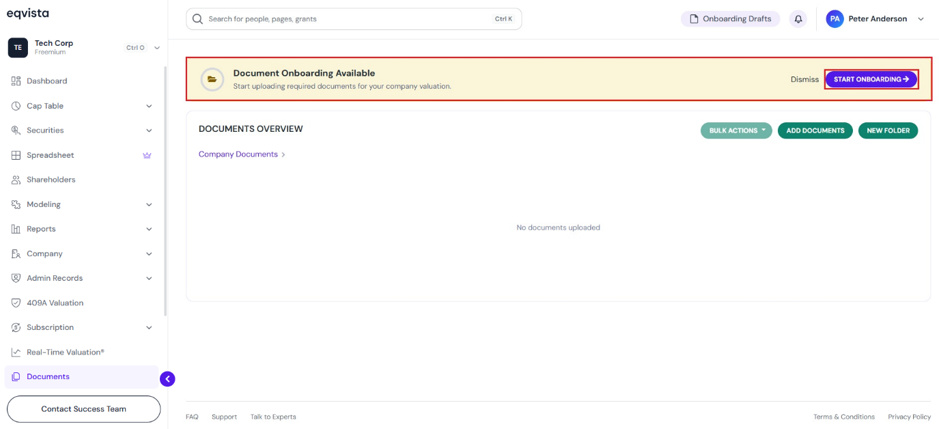The width and height of the screenshot is (939, 429).
Task: Click Contact Success Team button
Action: [x=84, y=409]
